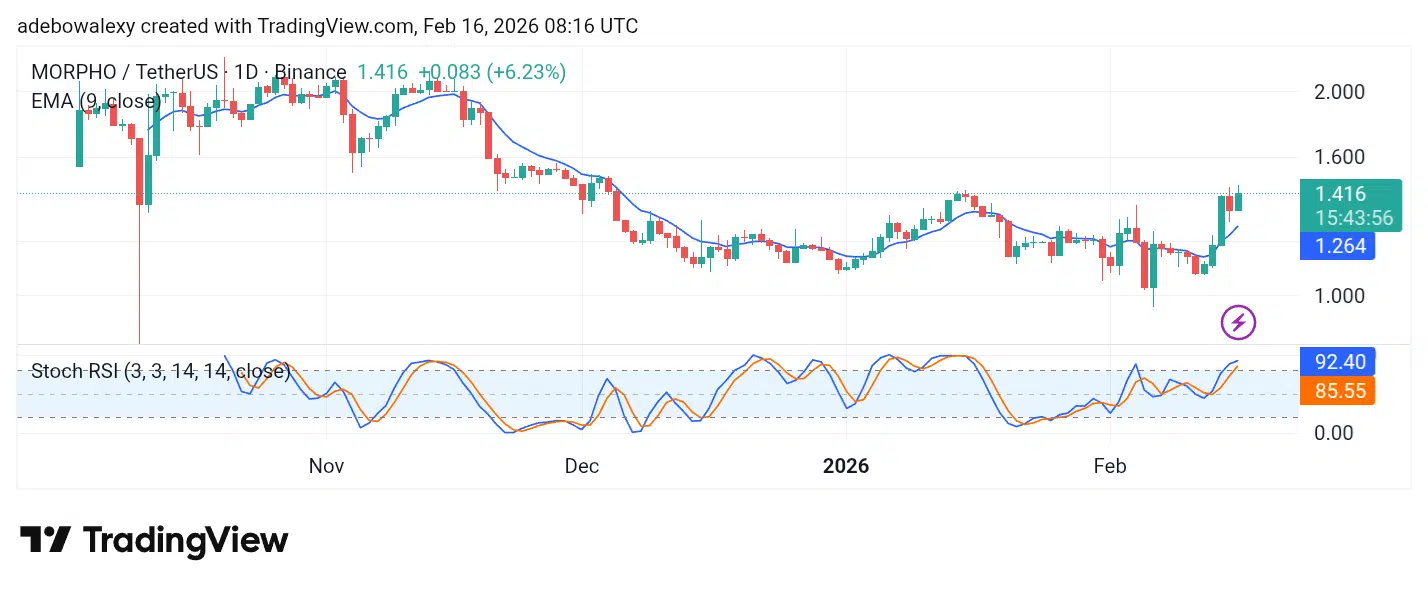The width and height of the screenshot is (1428, 591).
Task: Select the EMA (9, close) indicator label
Action: (x=96, y=101)
